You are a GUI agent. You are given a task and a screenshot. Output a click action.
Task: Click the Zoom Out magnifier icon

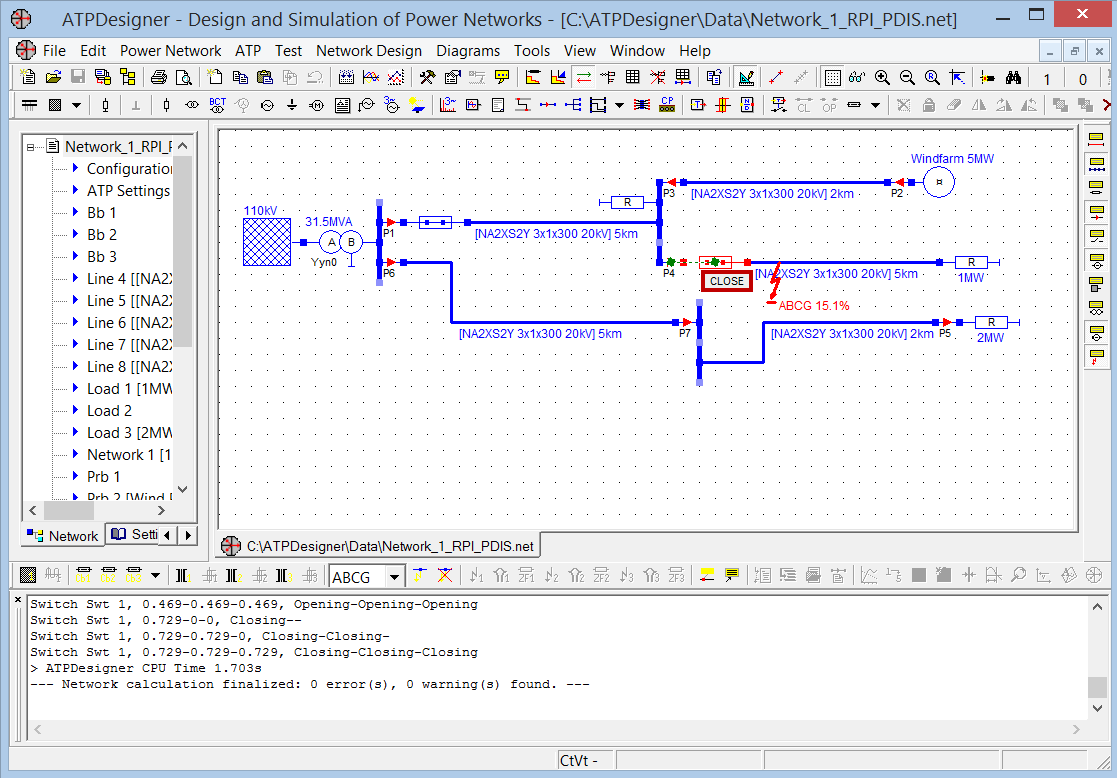pos(907,77)
